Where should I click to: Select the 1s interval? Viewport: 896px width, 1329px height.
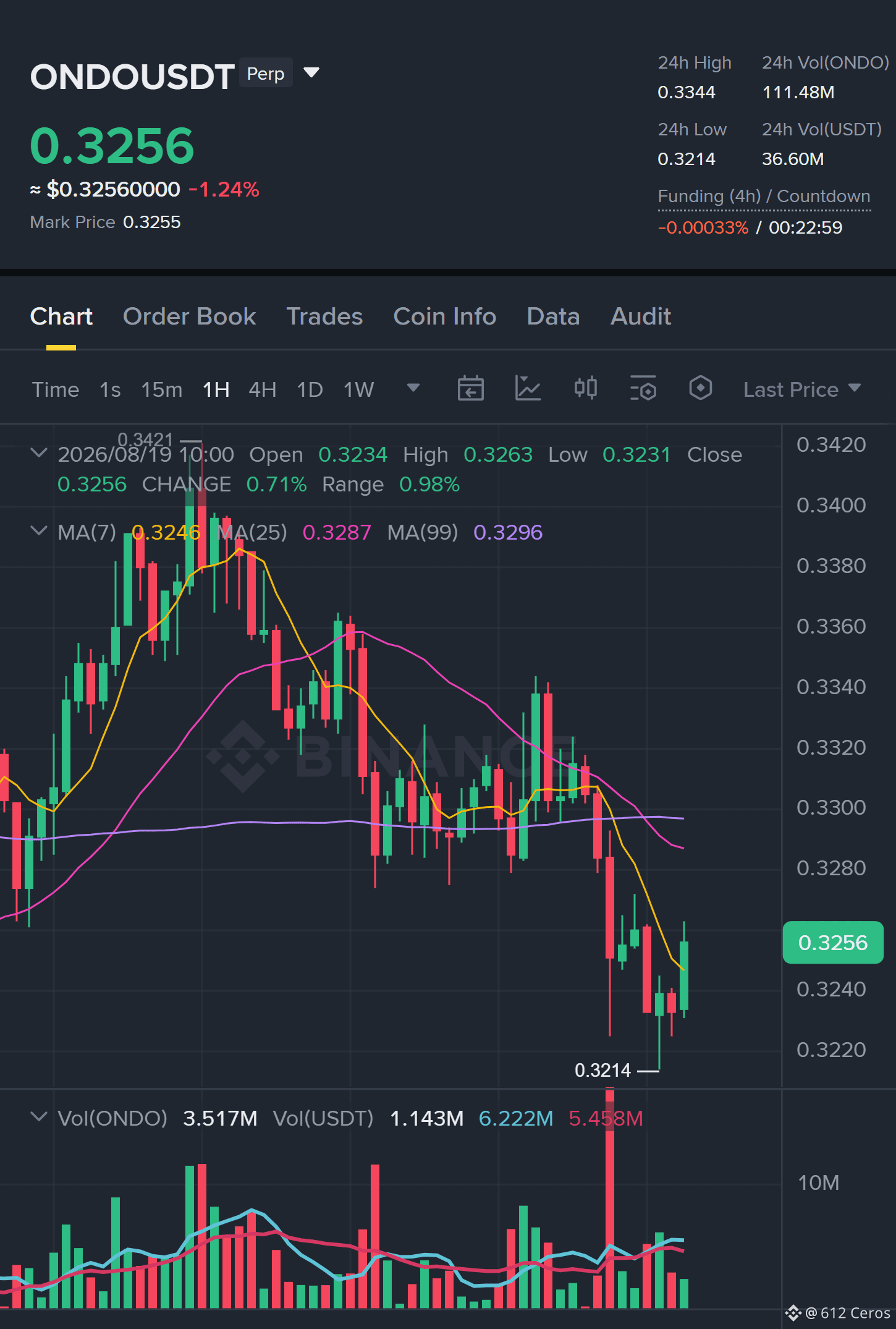tap(110, 389)
